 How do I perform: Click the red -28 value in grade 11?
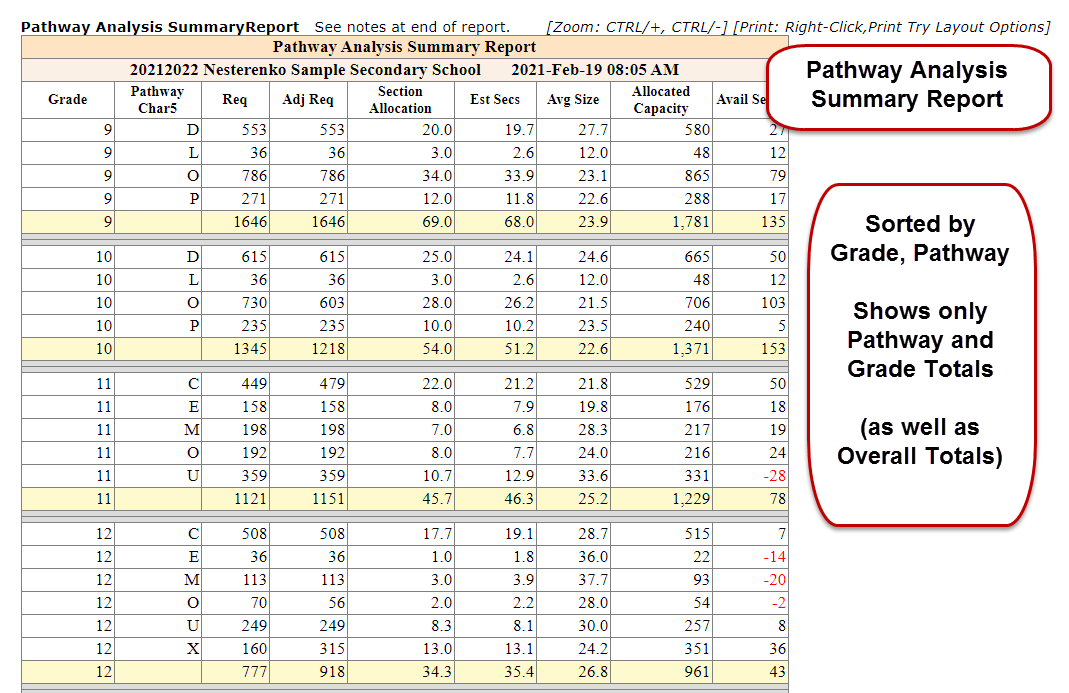click(773, 476)
